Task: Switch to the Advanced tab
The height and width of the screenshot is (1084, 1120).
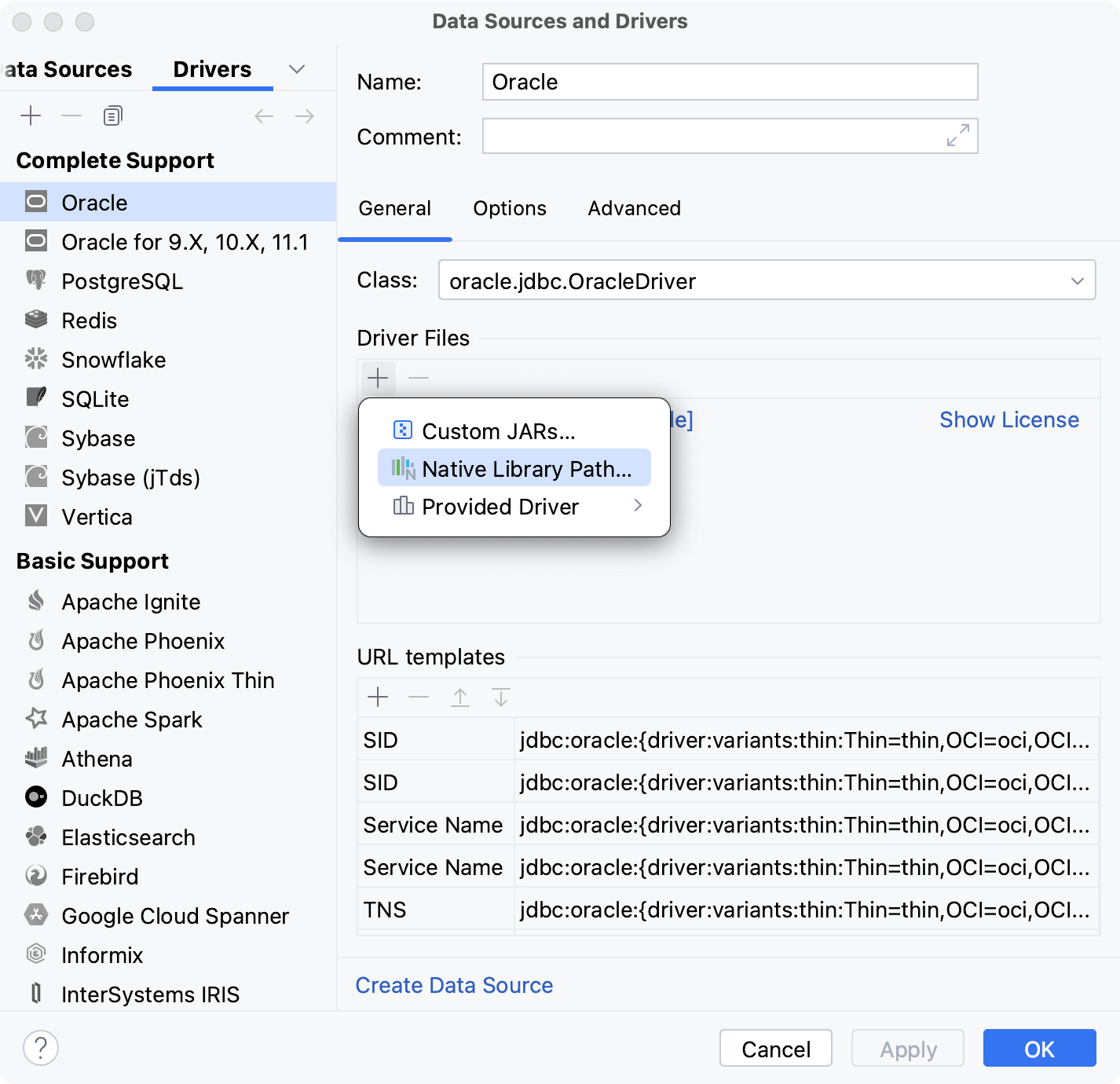Action: click(x=634, y=208)
